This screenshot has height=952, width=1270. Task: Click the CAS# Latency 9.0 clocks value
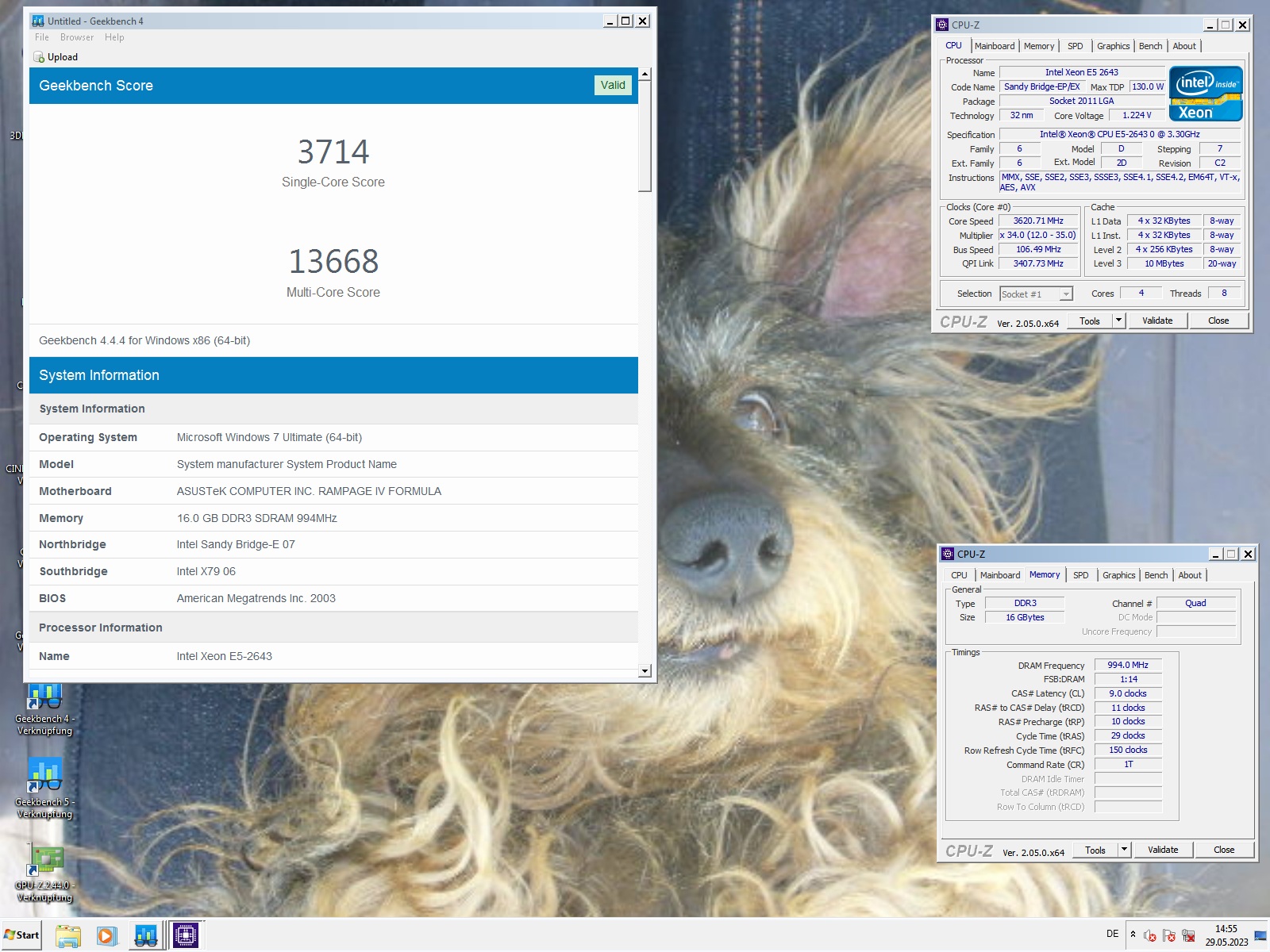pos(1128,693)
